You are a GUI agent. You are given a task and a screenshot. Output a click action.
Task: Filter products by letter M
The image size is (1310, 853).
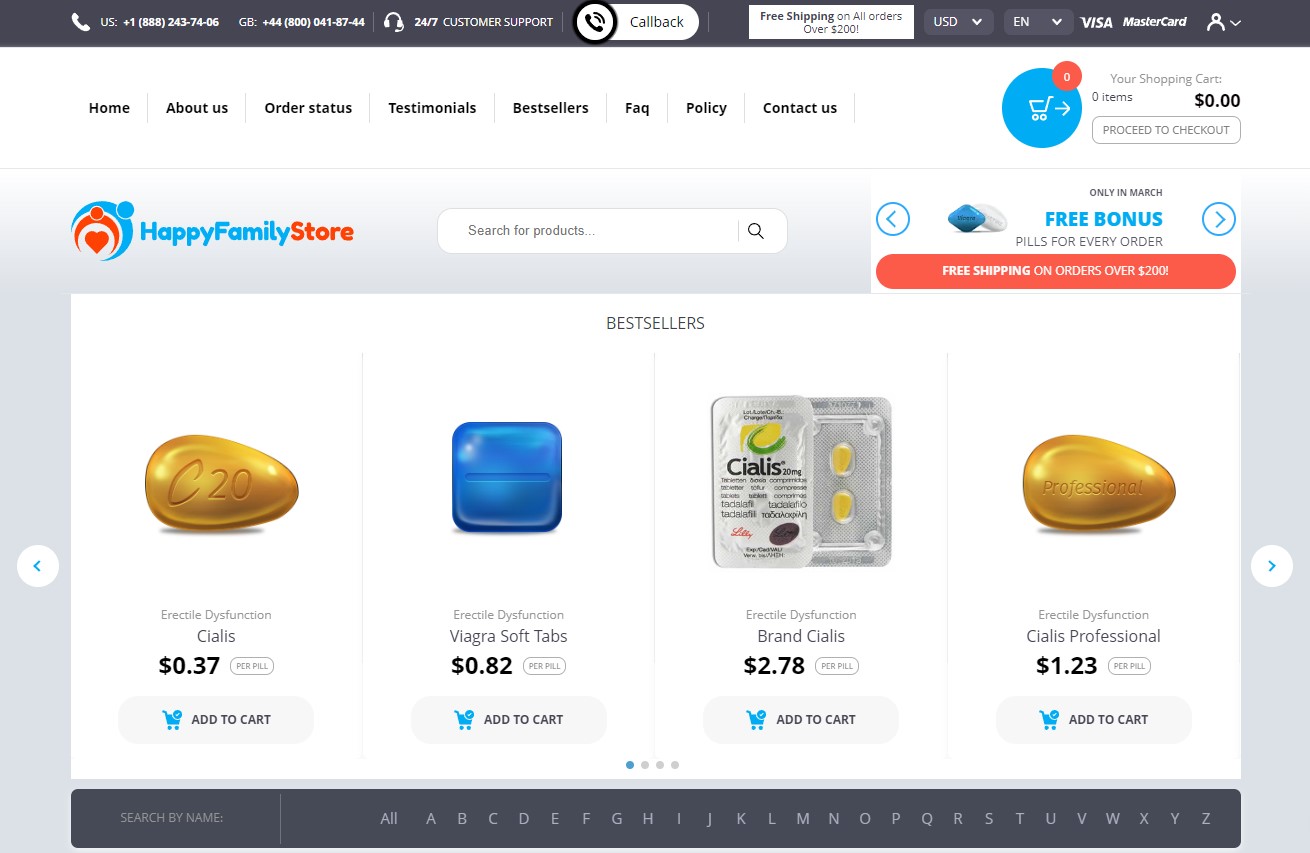(803, 818)
